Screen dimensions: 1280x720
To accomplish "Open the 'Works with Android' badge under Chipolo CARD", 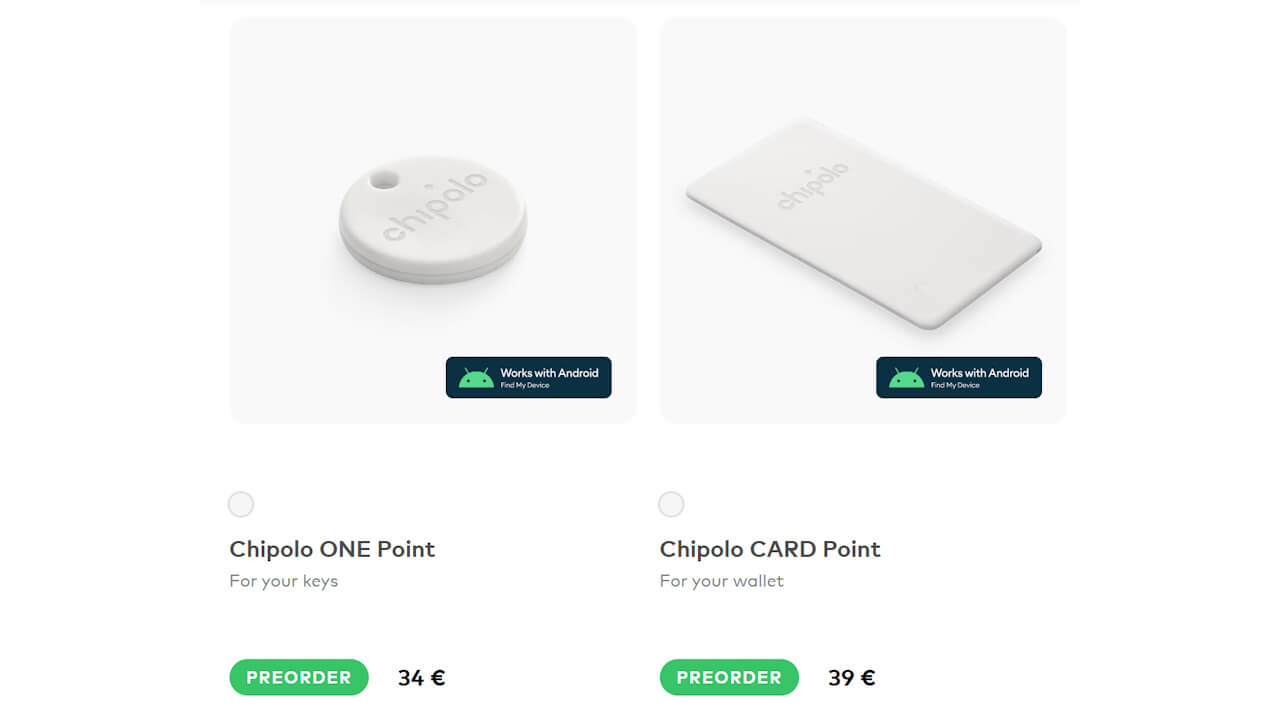I will 959,377.
